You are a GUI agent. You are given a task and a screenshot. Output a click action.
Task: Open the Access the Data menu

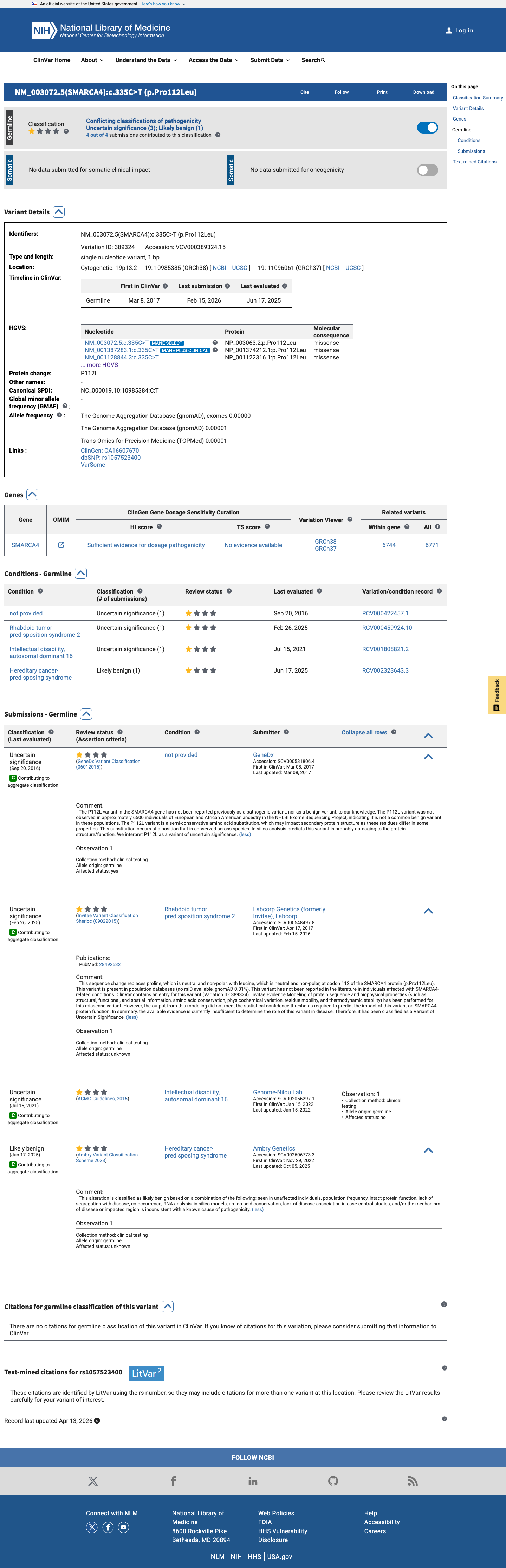(x=213, y=60)
